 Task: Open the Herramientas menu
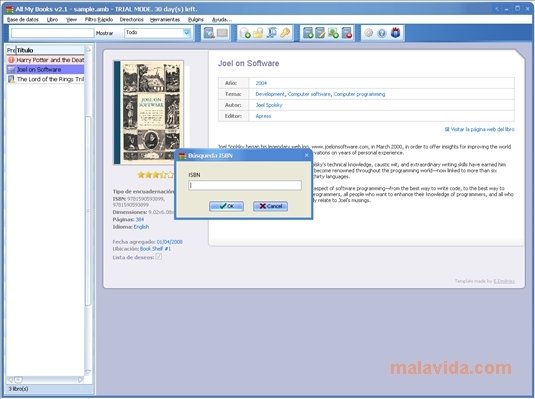point(165,20)
